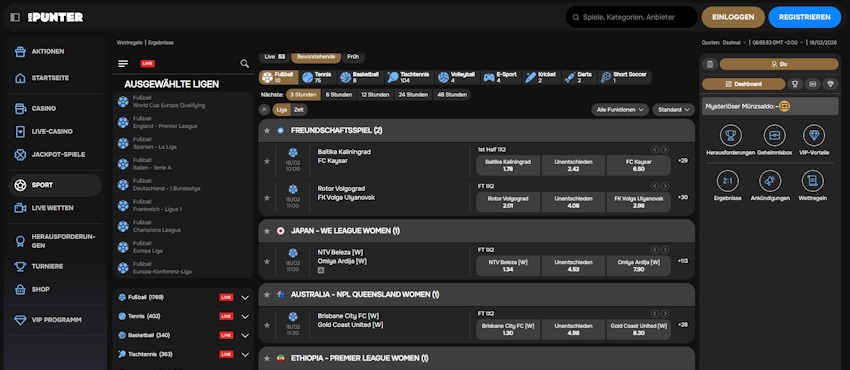Viewport: 850px width, 370px height.
Task: Click the games search input field
Action: point(632,17)
